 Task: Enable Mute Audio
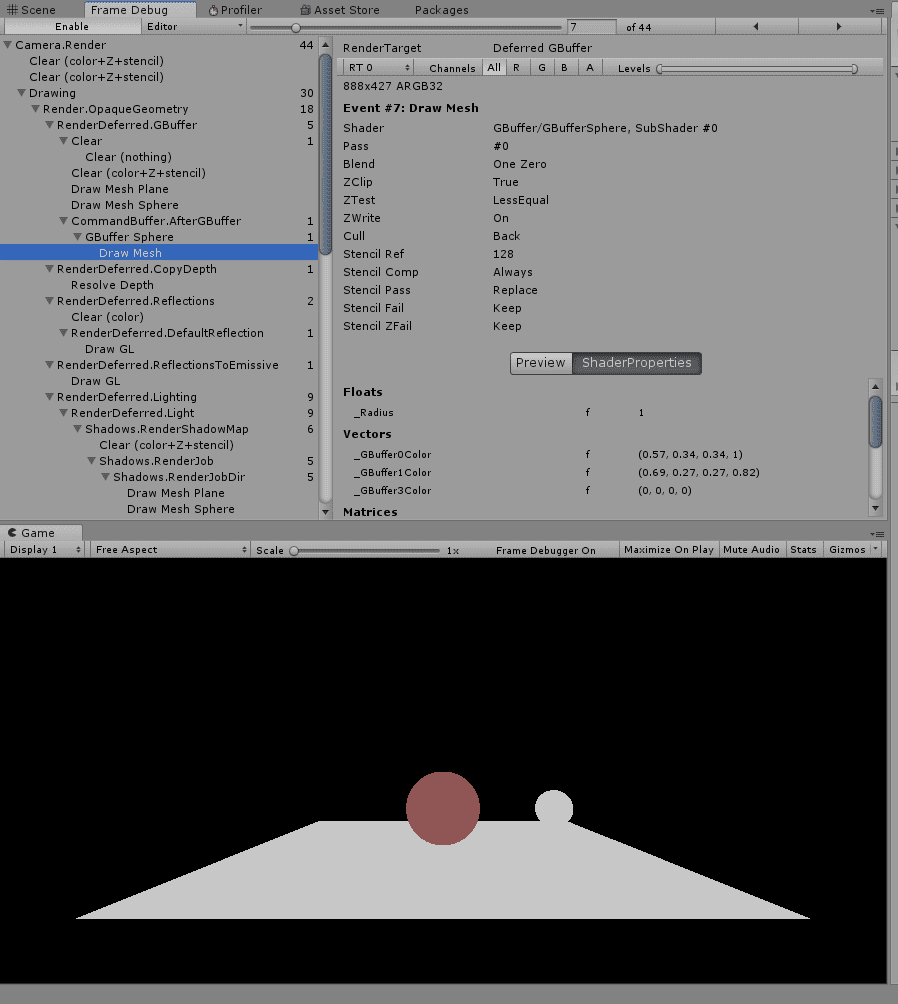click(x=751, y=549)
